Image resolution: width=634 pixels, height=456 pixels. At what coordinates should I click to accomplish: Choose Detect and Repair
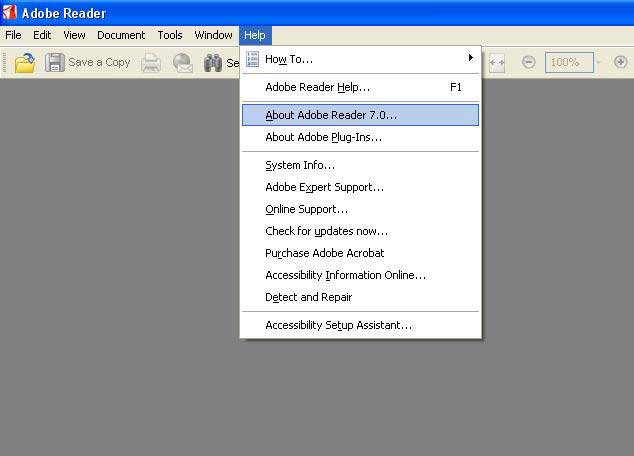360,297
